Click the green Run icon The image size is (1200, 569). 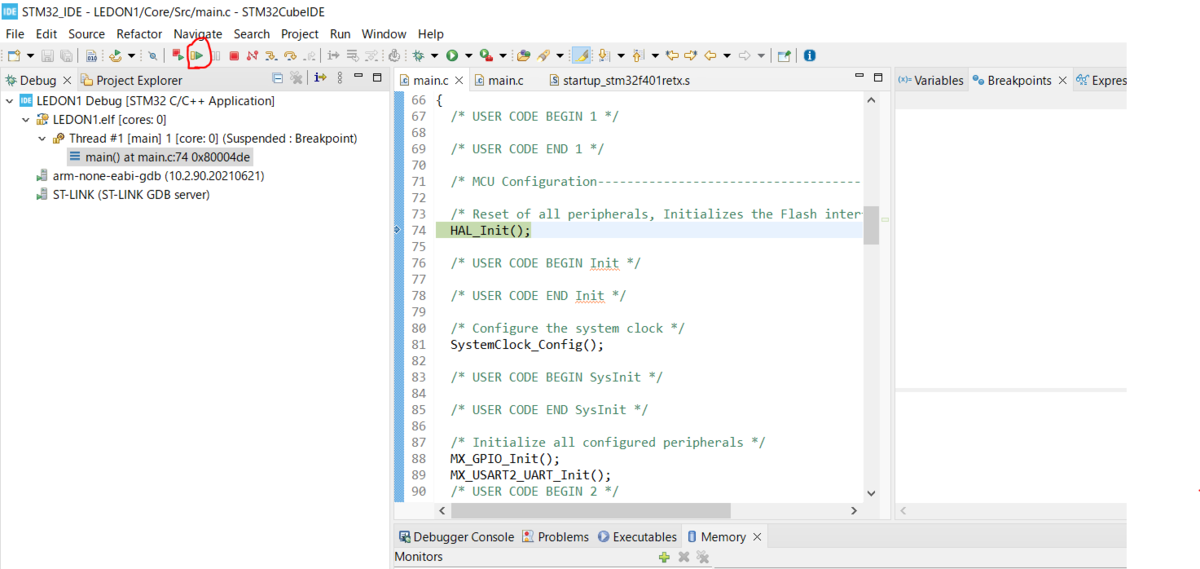(x=452, y=55)
